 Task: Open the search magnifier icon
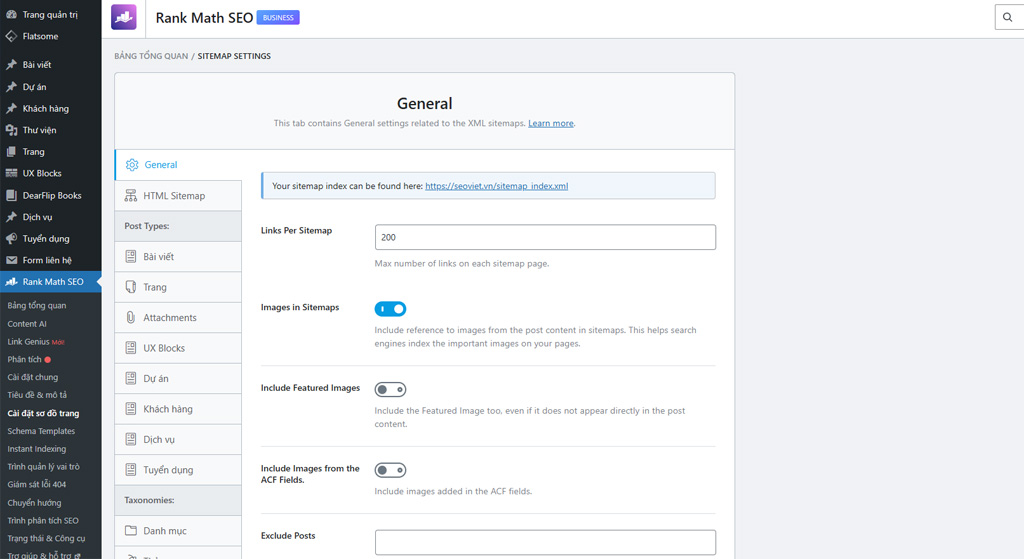[1008, 18]
